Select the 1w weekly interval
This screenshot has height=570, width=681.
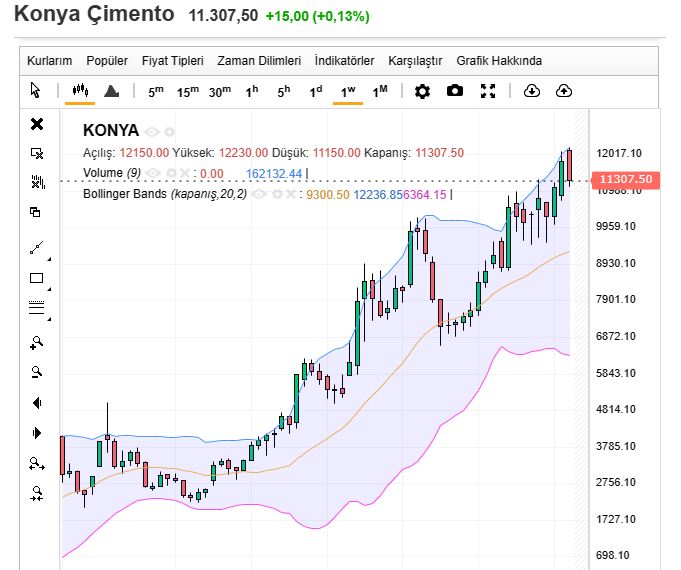point(348,91)
